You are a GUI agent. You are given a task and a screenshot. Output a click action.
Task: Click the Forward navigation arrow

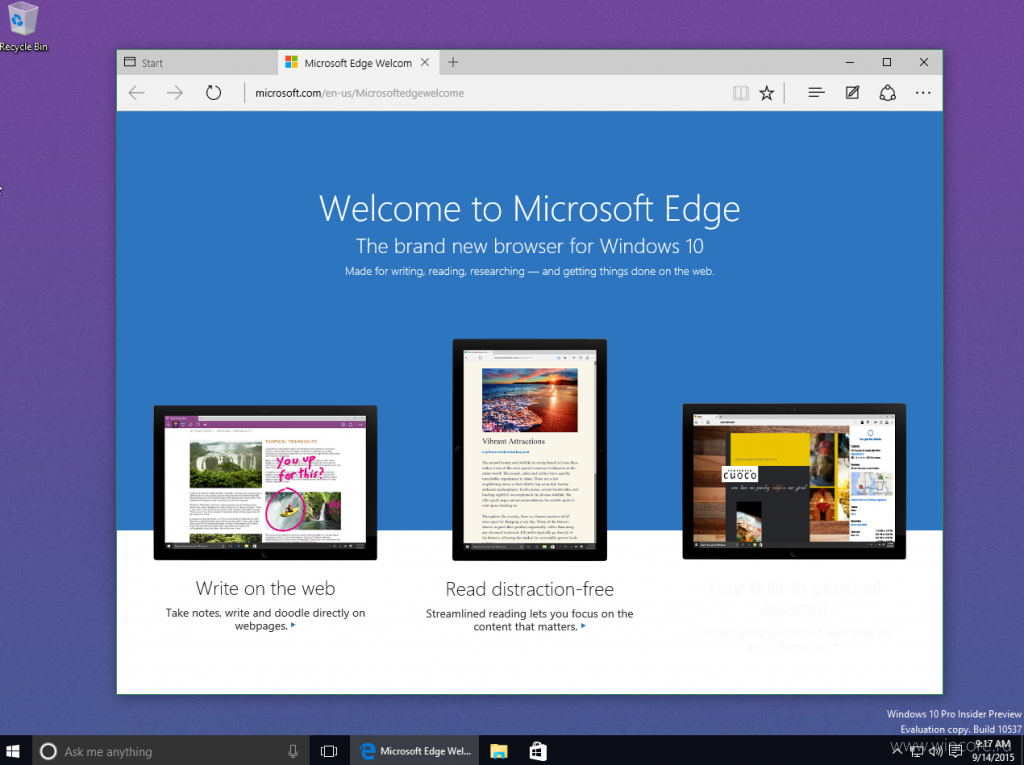pos(174,93)
